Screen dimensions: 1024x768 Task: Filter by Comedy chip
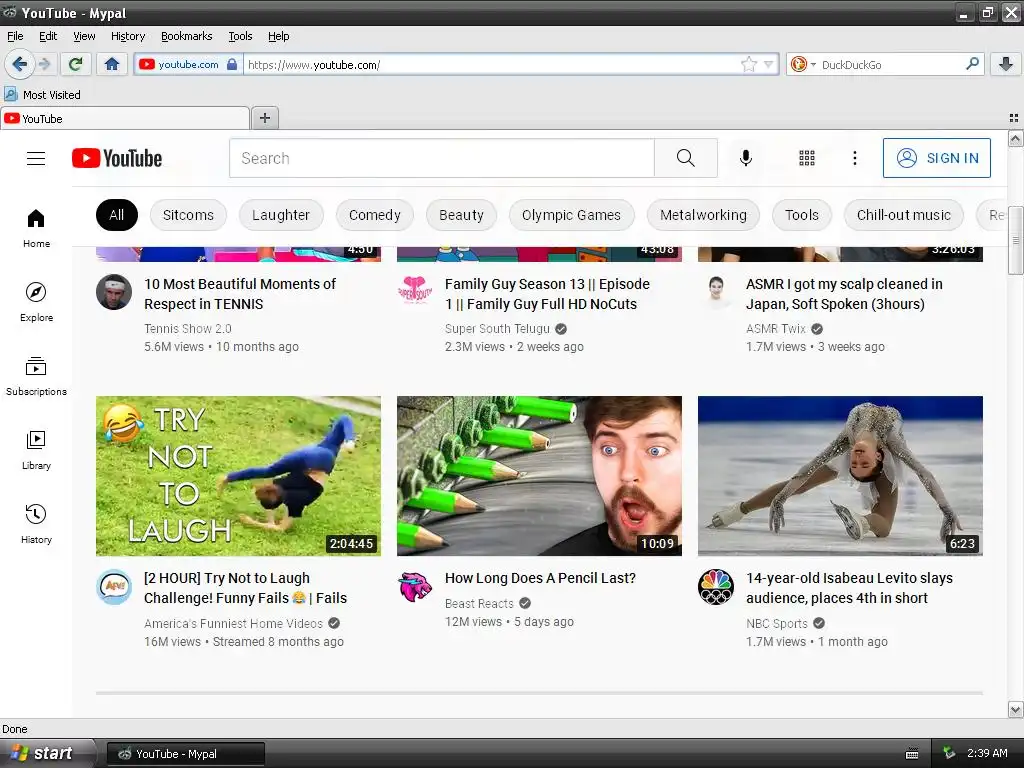click(x=374, y=215)
